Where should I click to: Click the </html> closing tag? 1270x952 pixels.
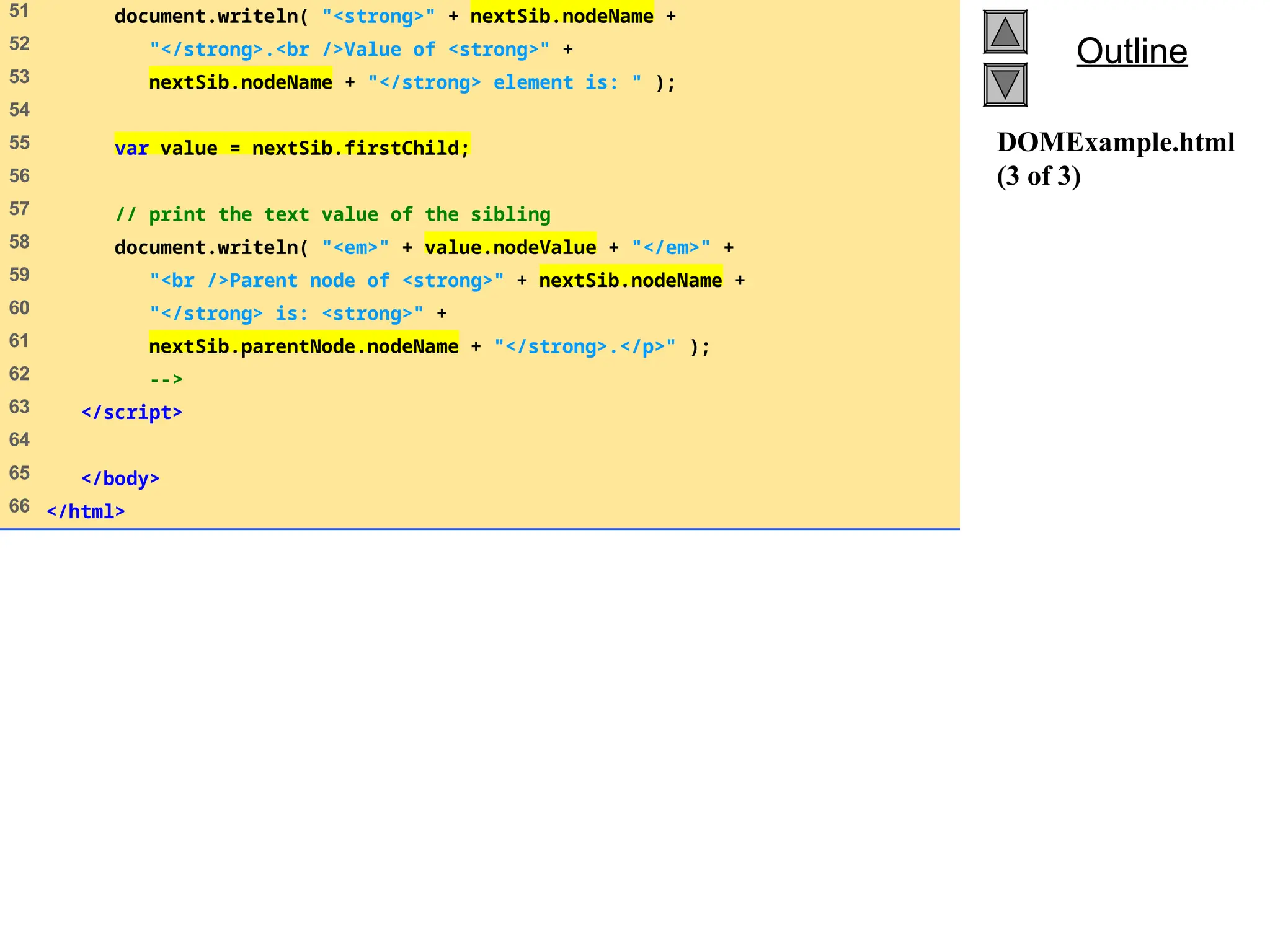(86, 511)
